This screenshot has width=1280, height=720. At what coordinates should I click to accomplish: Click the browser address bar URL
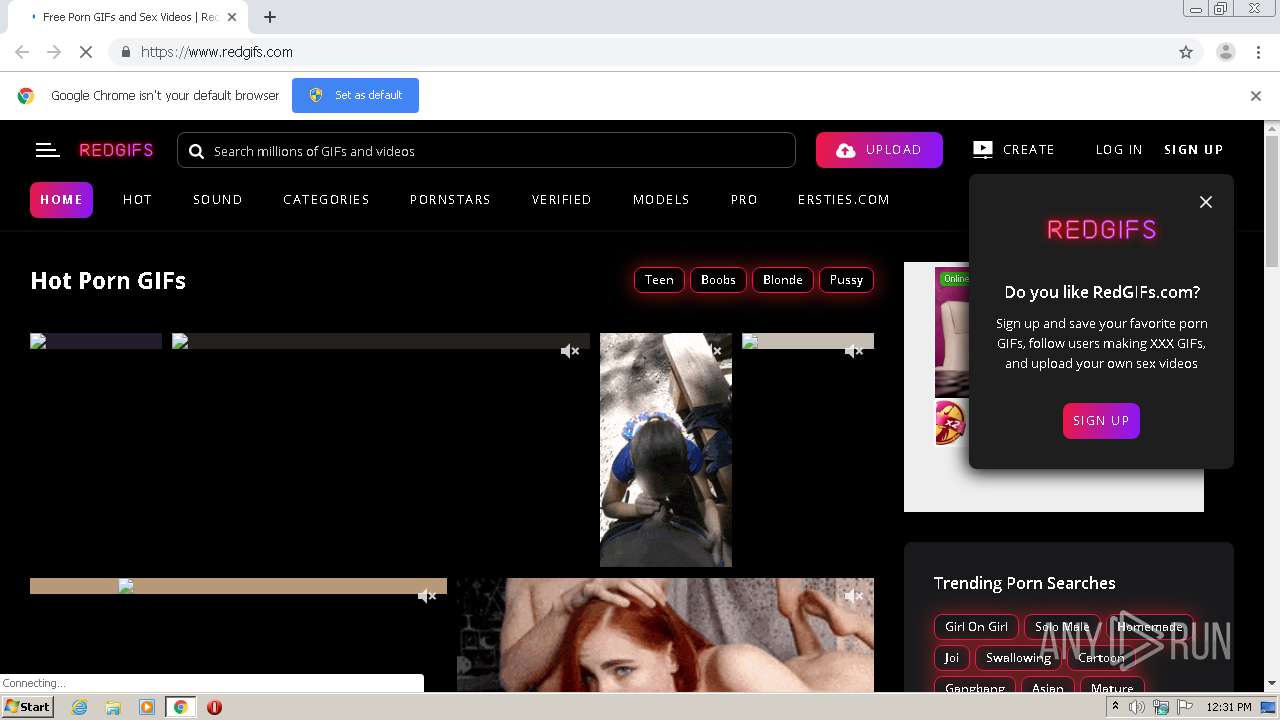[x=217, y=52]
